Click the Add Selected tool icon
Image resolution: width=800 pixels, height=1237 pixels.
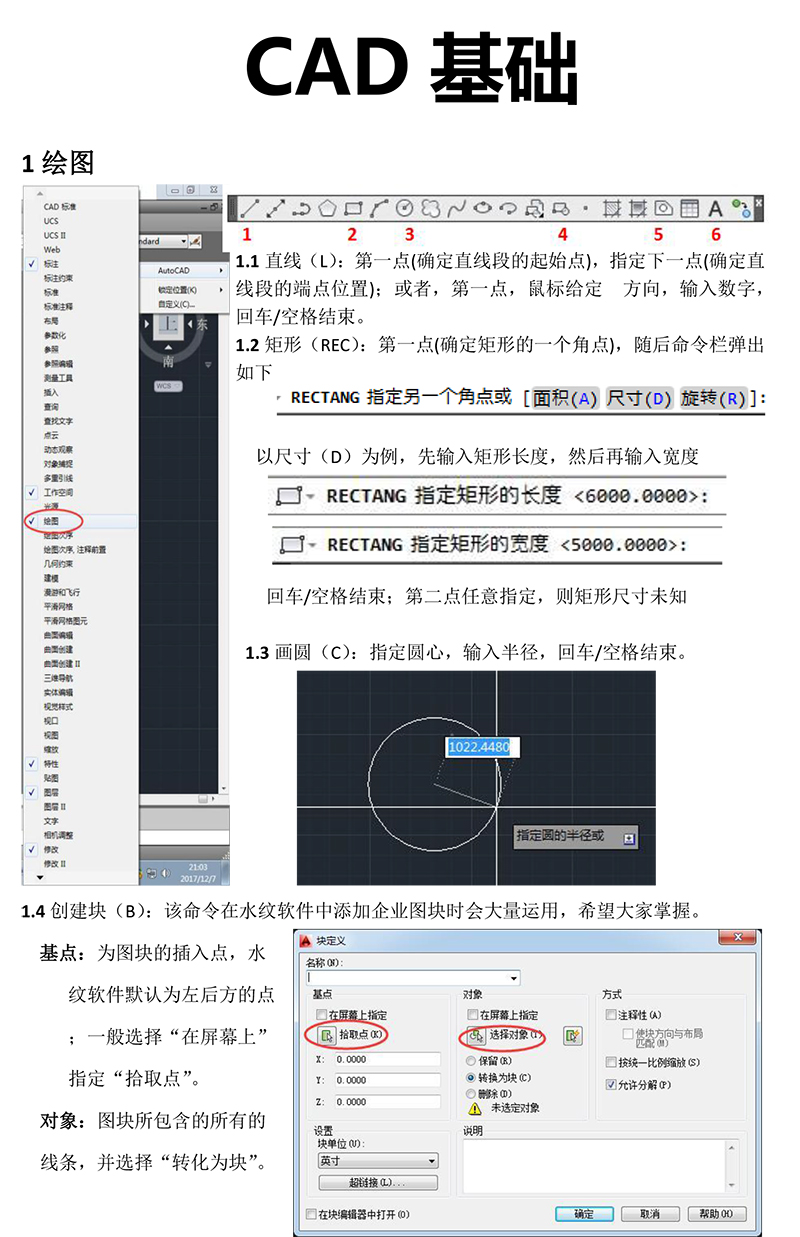(x=740, y=209)
